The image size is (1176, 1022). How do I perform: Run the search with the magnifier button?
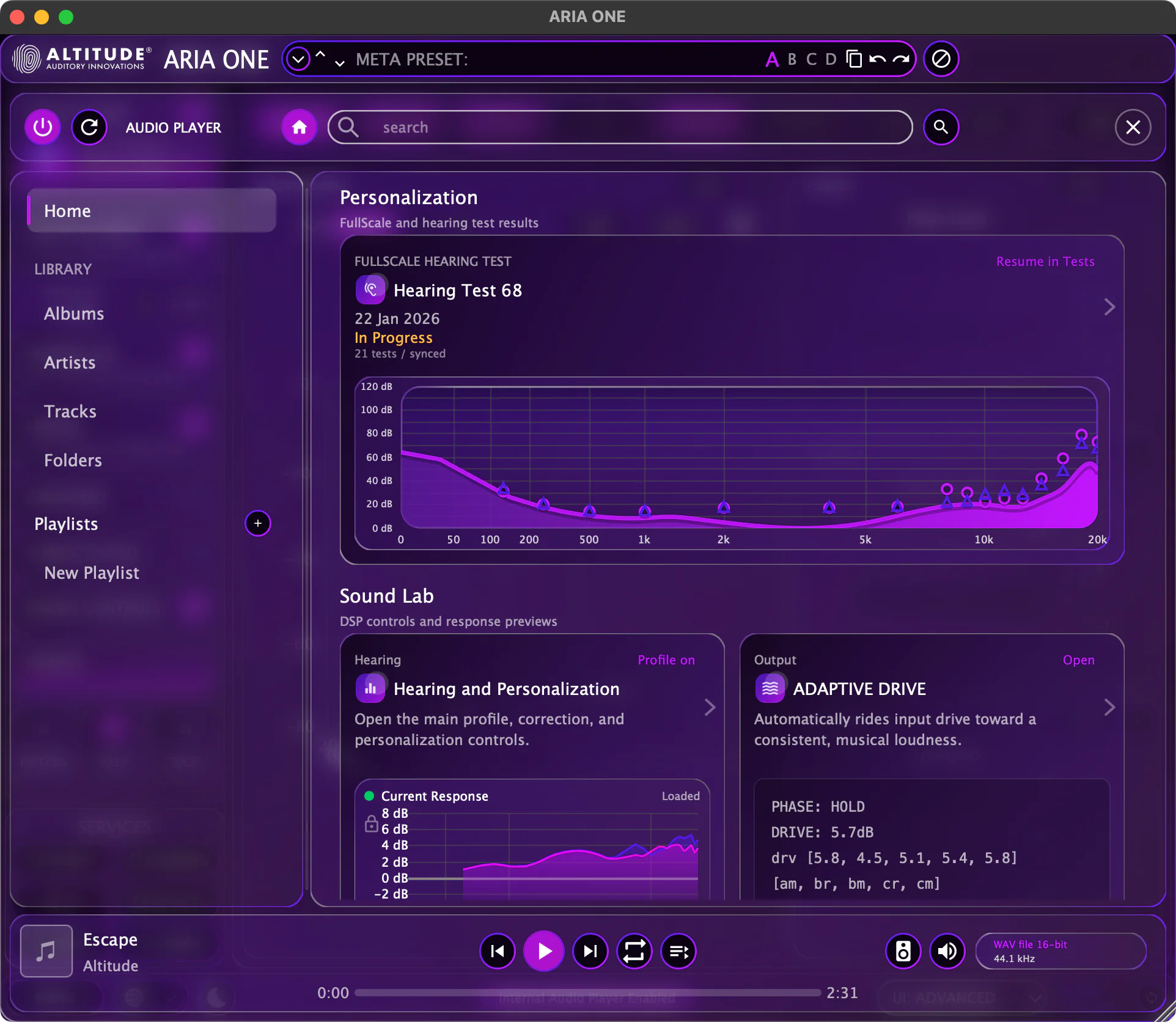[941, 127]
